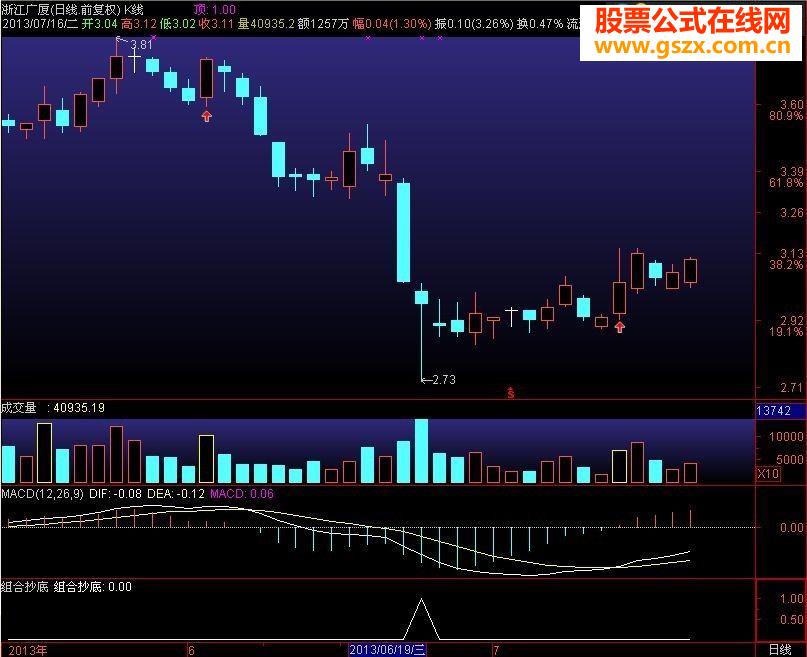This screenshot has width=807, height=657.
Task: Click the highlighted 2013/06/19/三 date marker
Action: point(388,650)
